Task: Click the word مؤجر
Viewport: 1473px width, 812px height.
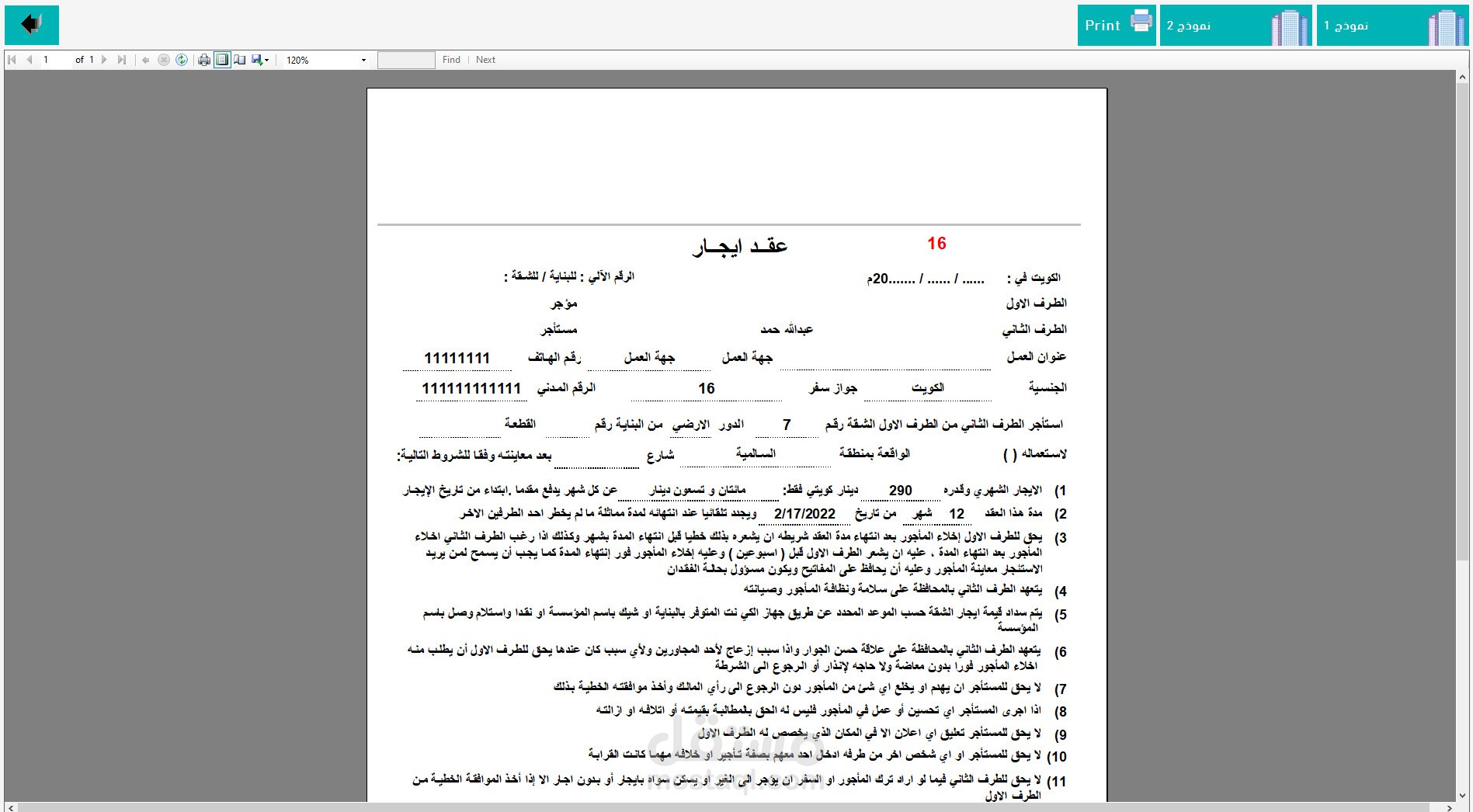Action: 564,304
